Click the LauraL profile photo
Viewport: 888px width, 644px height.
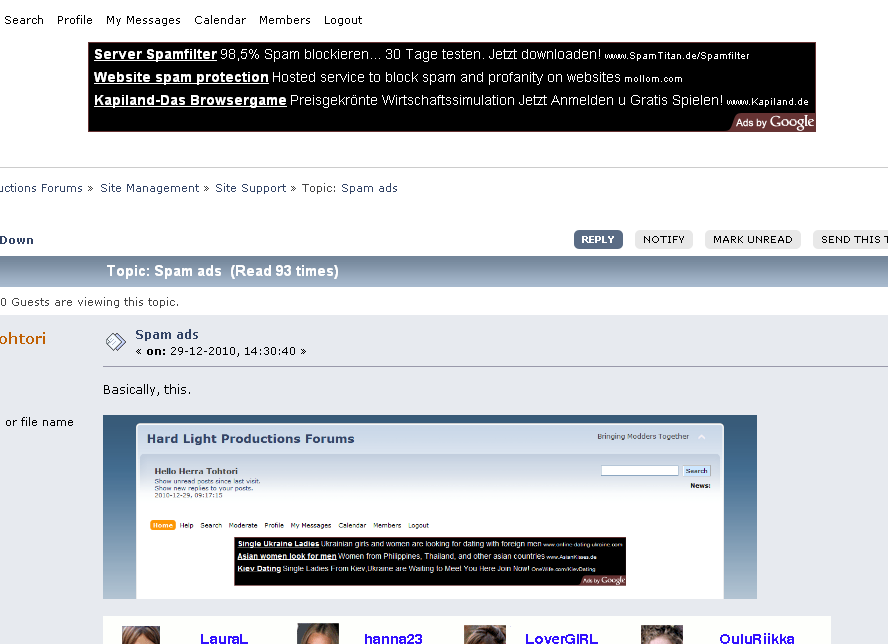pyautogui.click(x=141, y=635)
